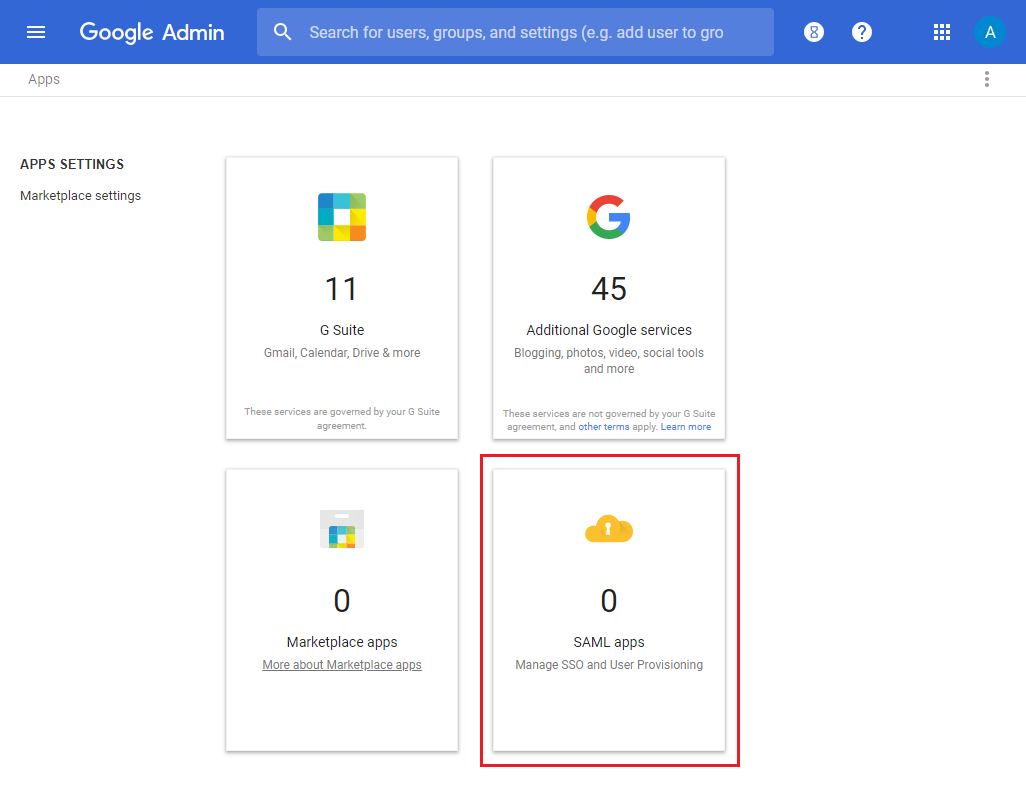Open the SAML apps card title

pyautogui.click(x=609, y=642)
